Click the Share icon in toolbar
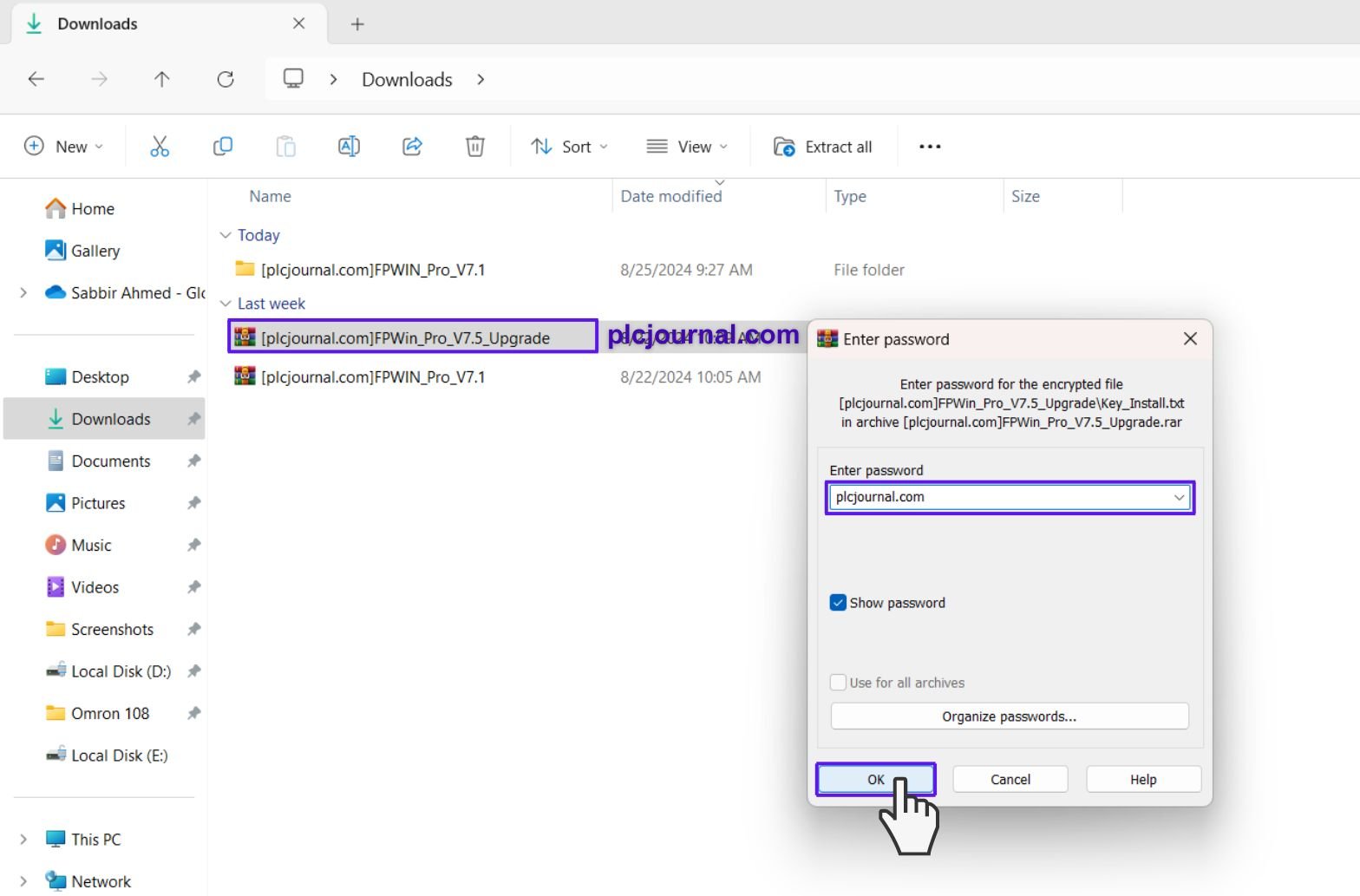Viewport: 1360px width, 896px height. click(x=412, y=147)
